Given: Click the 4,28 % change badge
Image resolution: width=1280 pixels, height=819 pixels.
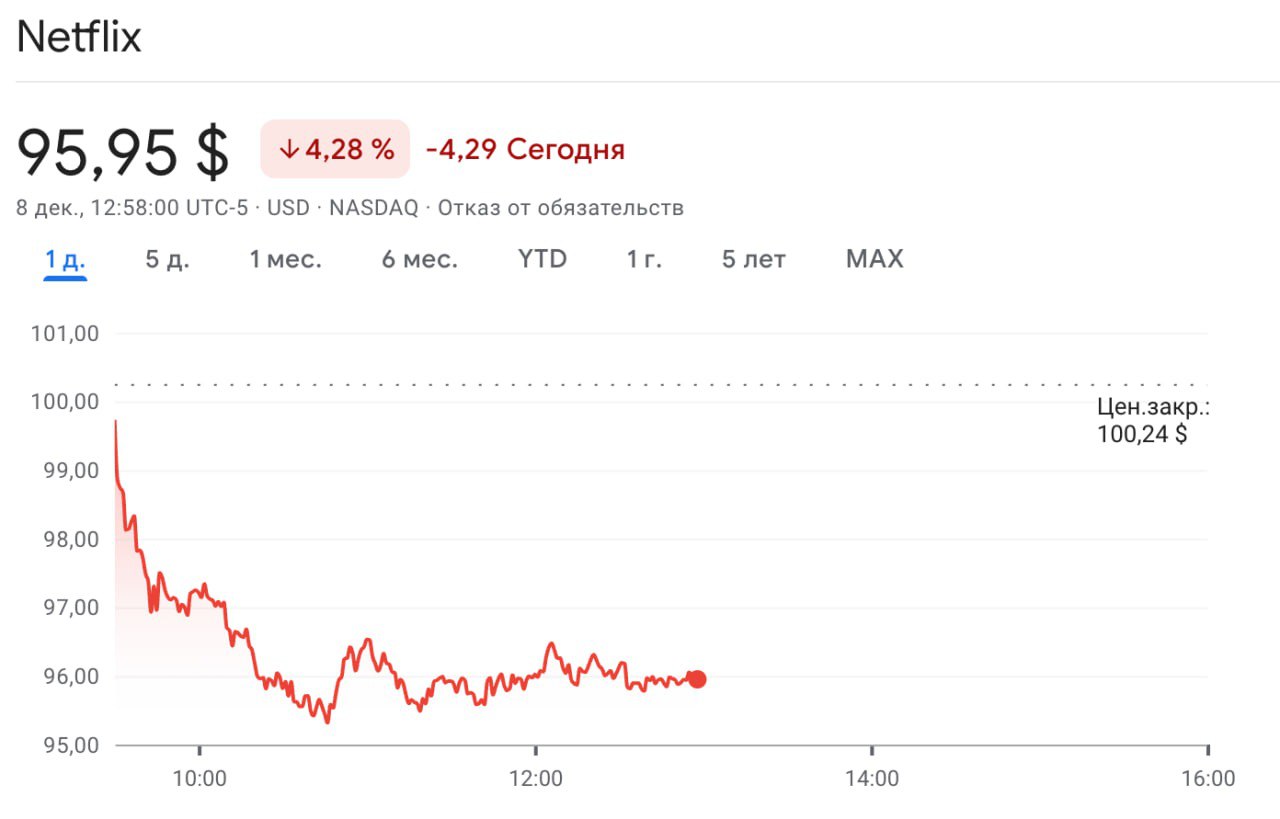Looking at the screenshot, I should [x=336, y=150].
